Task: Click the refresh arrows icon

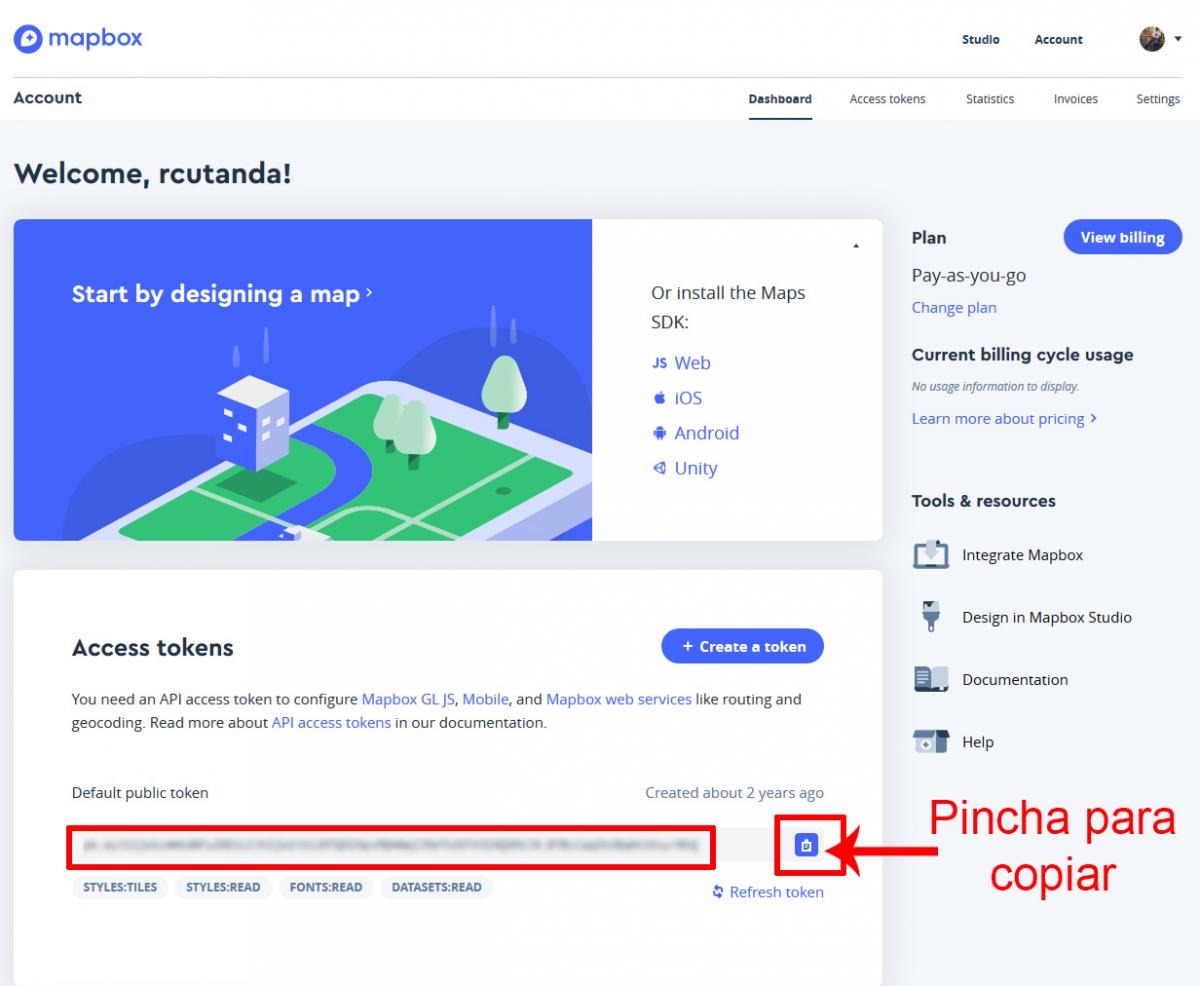Action: [718, 892]
